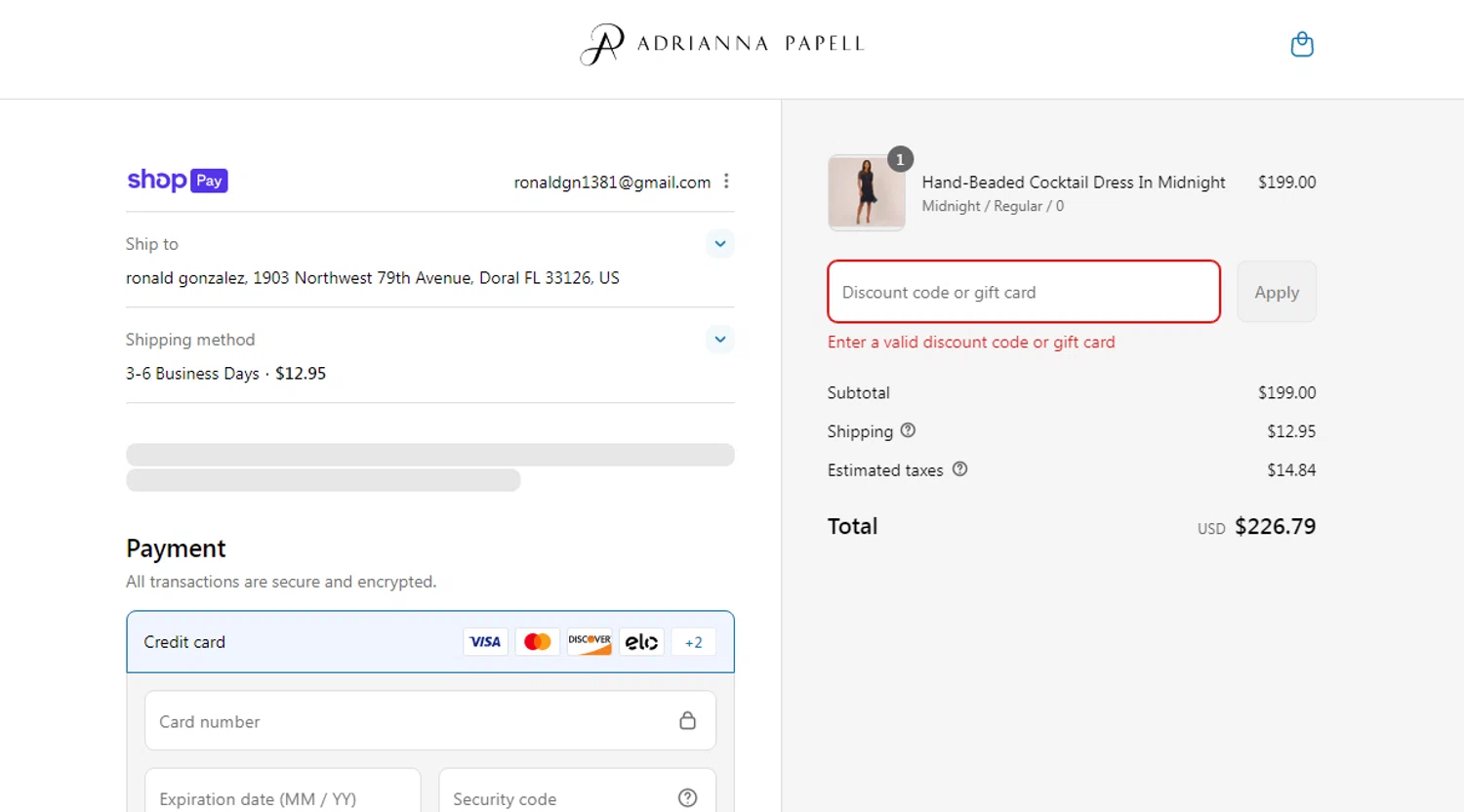Click the Subtotal $199.00 value
Viewport: 1464px width, 812px height.
point(1286,392)
